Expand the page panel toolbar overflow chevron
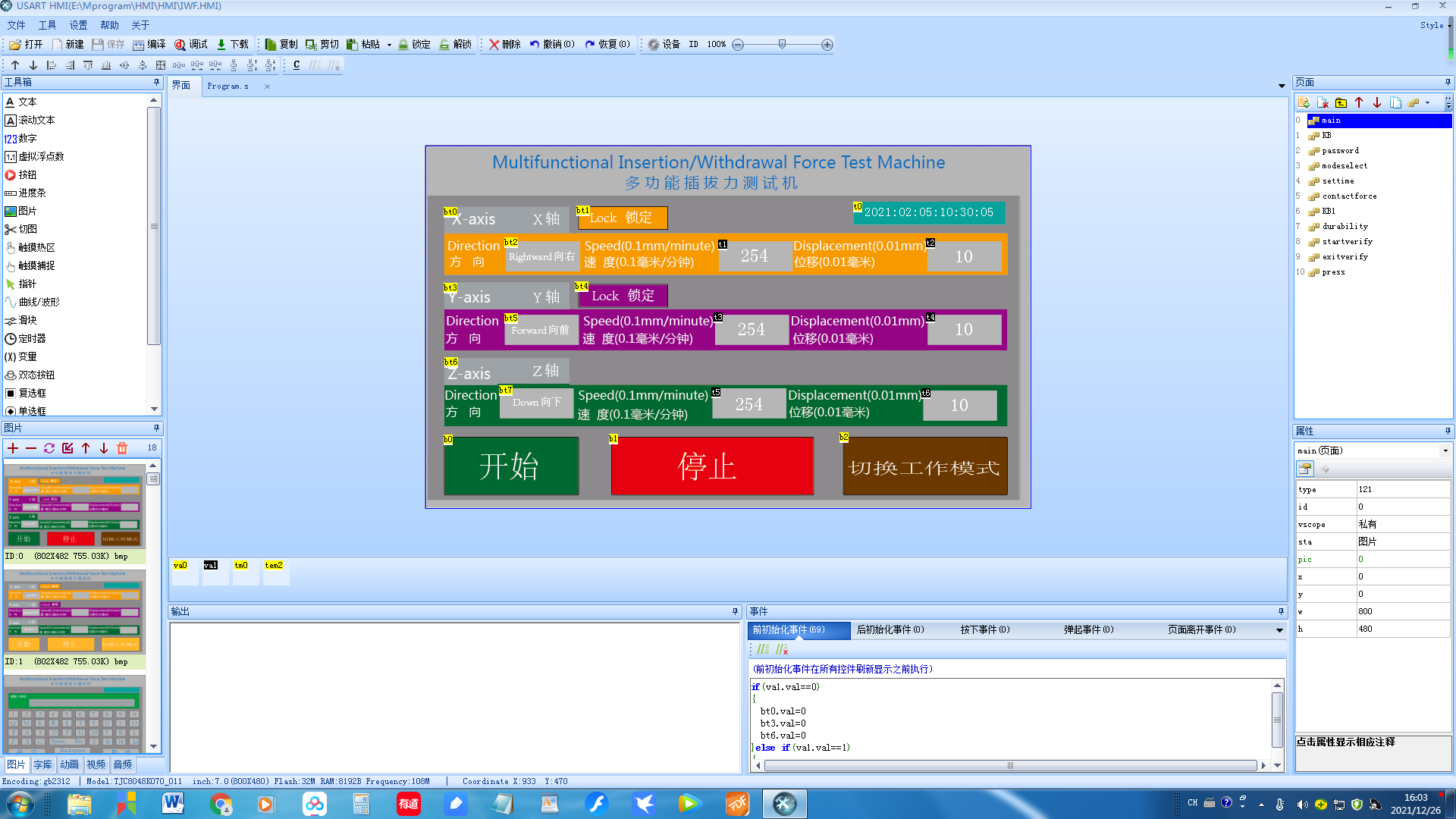This screenshot has height=819, width=1456. click(x=1448, y=102)
